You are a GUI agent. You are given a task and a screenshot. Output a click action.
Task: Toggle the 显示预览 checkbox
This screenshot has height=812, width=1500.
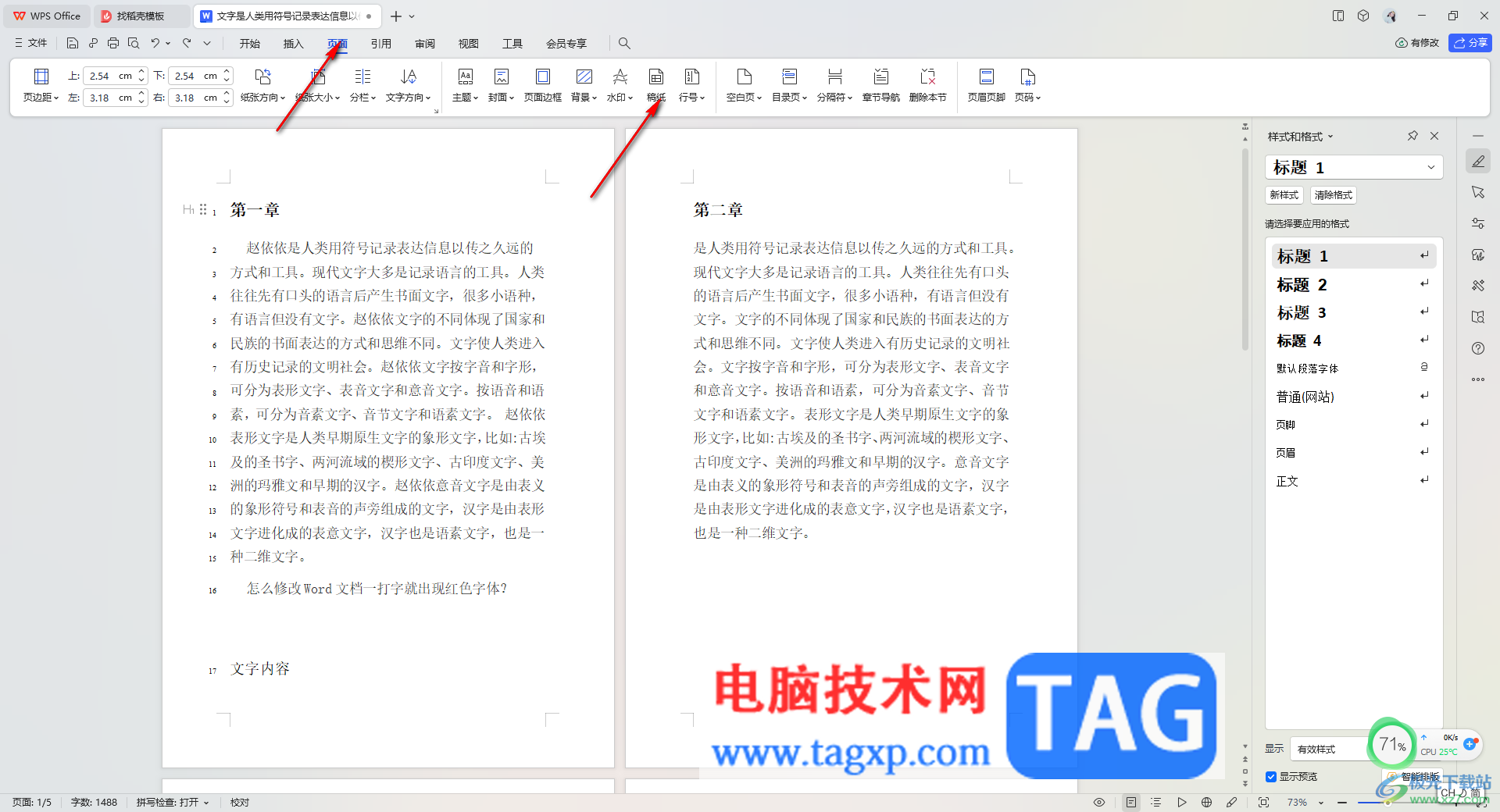click(1271, 776)
